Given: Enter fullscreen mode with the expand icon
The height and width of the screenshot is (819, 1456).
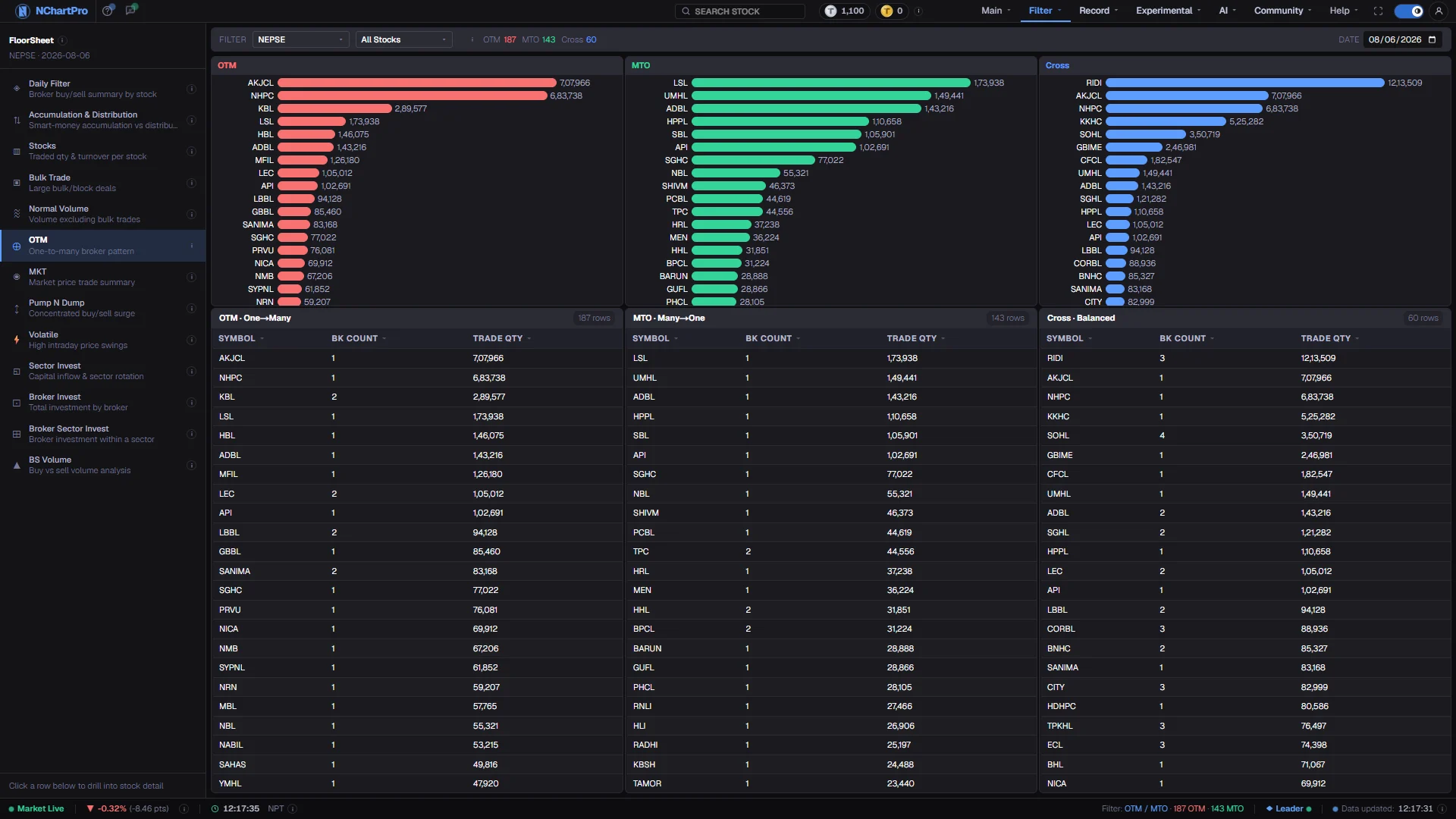Looking at the screenshot, I should tap(1378, 11).
